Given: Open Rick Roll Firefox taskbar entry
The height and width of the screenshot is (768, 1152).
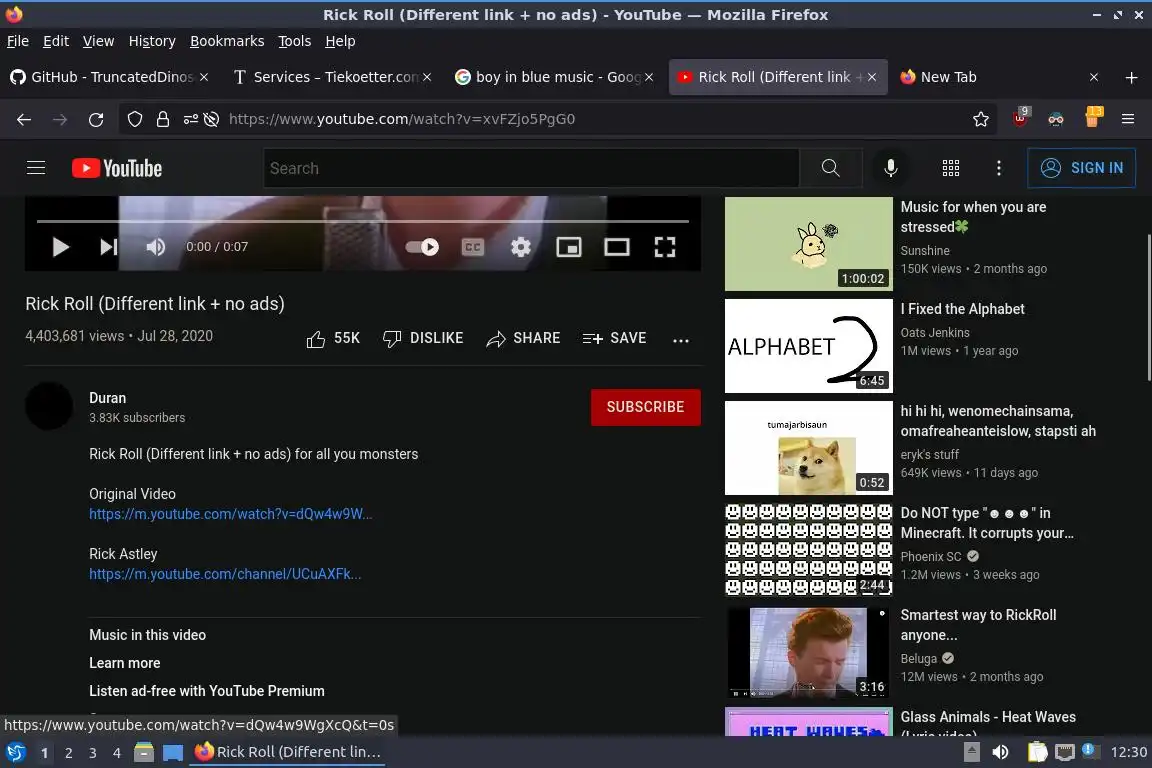Looking at the screenshot, I should (x=287, y=752).
